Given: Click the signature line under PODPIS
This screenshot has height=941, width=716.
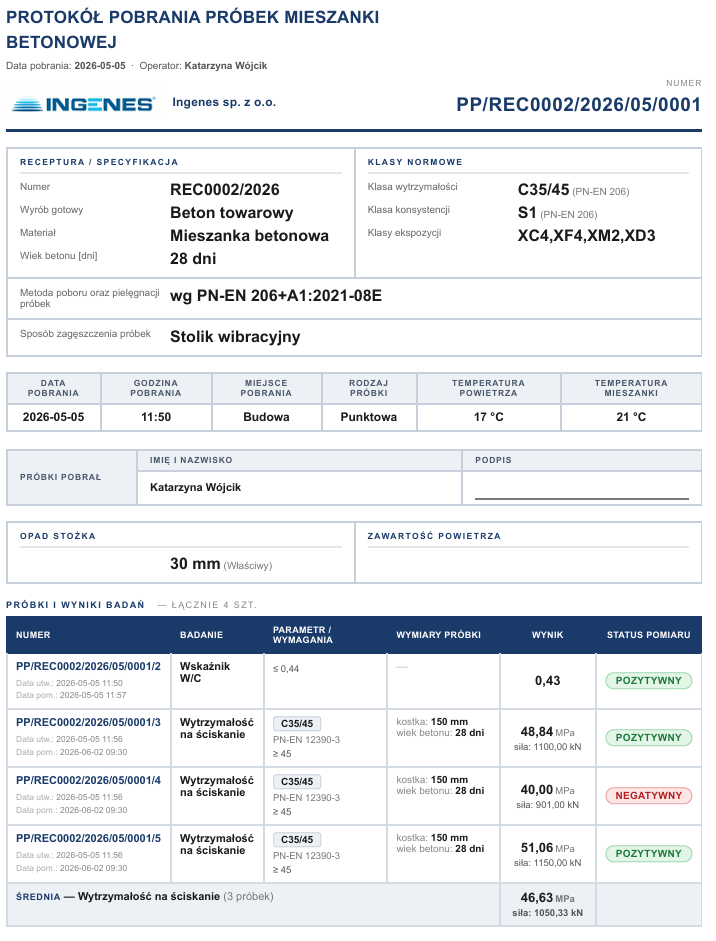Looking at the screenshot, I should (582, 498).
